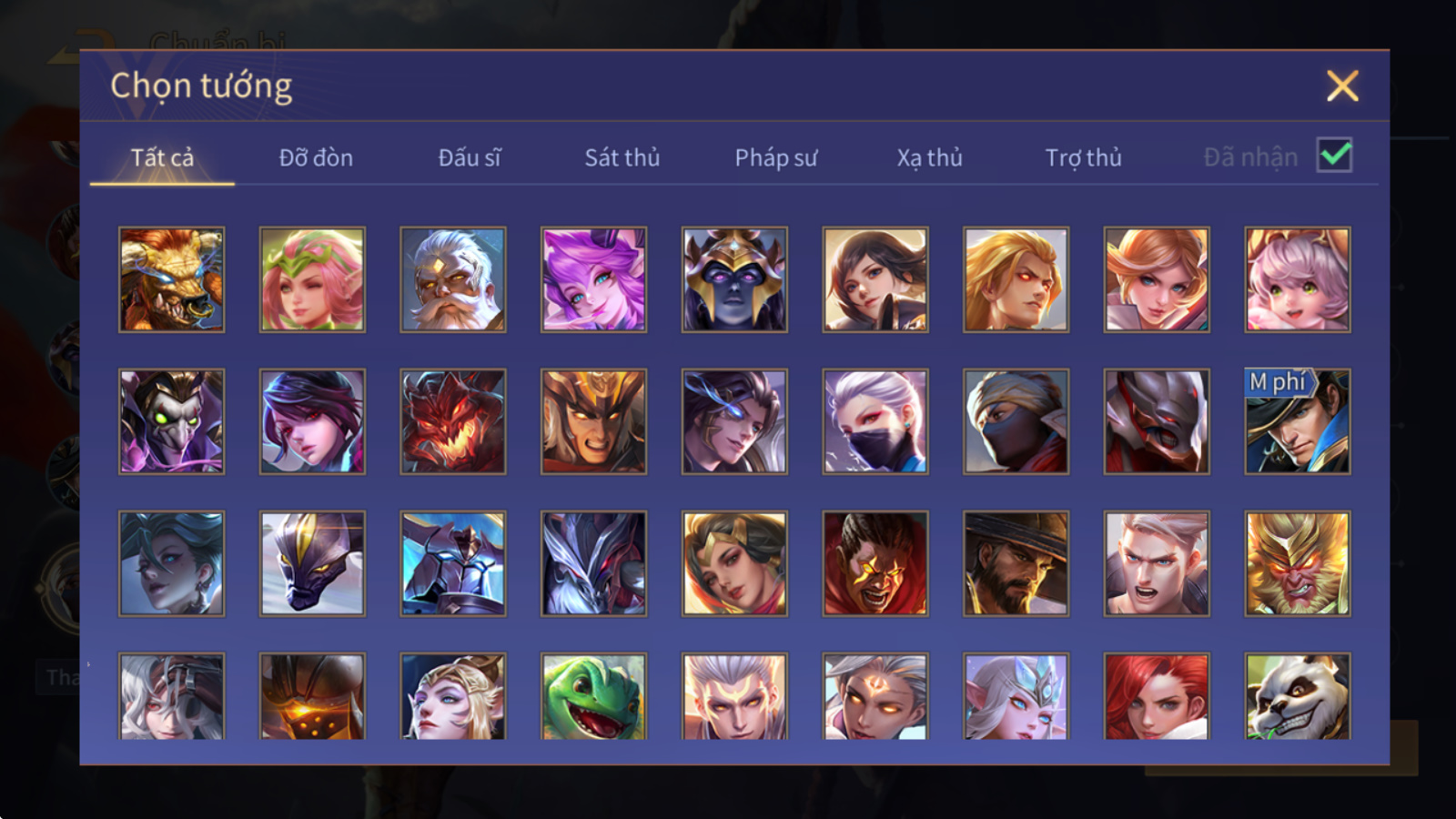Switch to the 'Xạ thủ' tab
This screenshot has height=819, width=1456.
pyautogui.click(x=929, y=157)
